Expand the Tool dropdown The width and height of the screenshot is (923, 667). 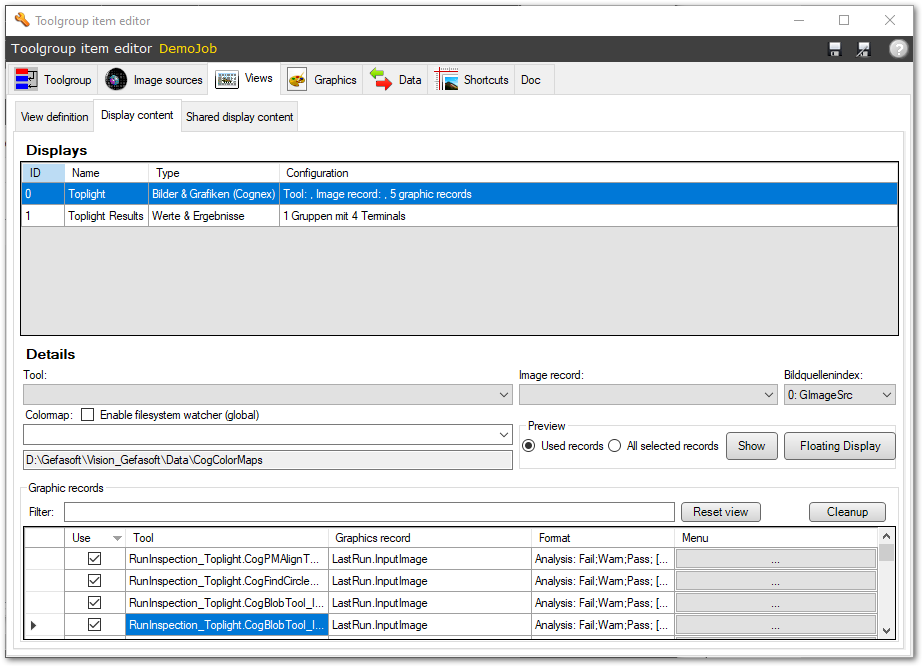click(x=268, y=394)
